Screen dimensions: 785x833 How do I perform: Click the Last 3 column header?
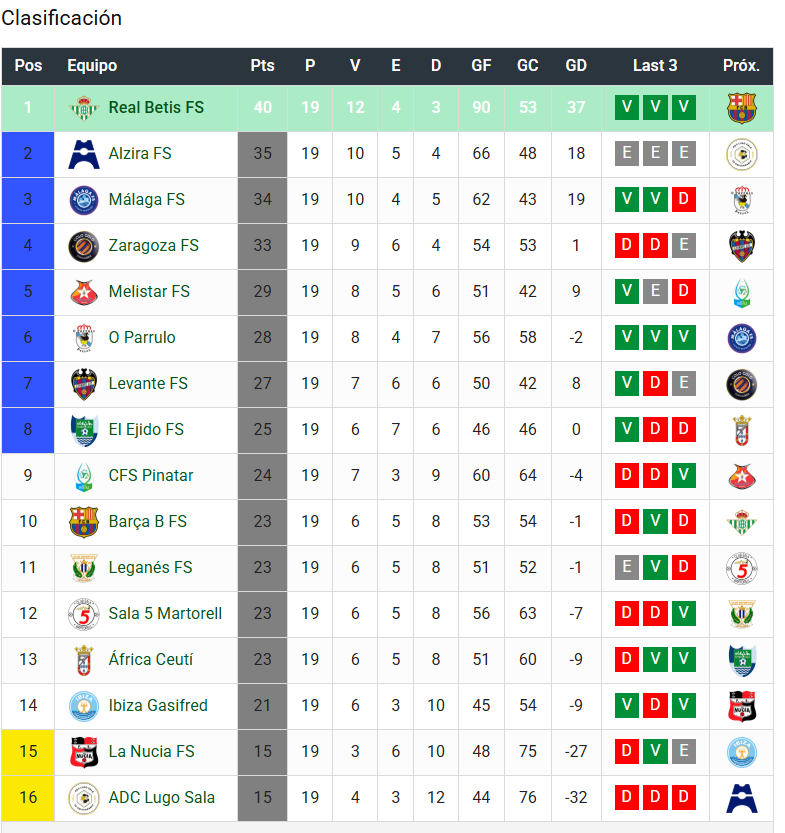point(655,65)
